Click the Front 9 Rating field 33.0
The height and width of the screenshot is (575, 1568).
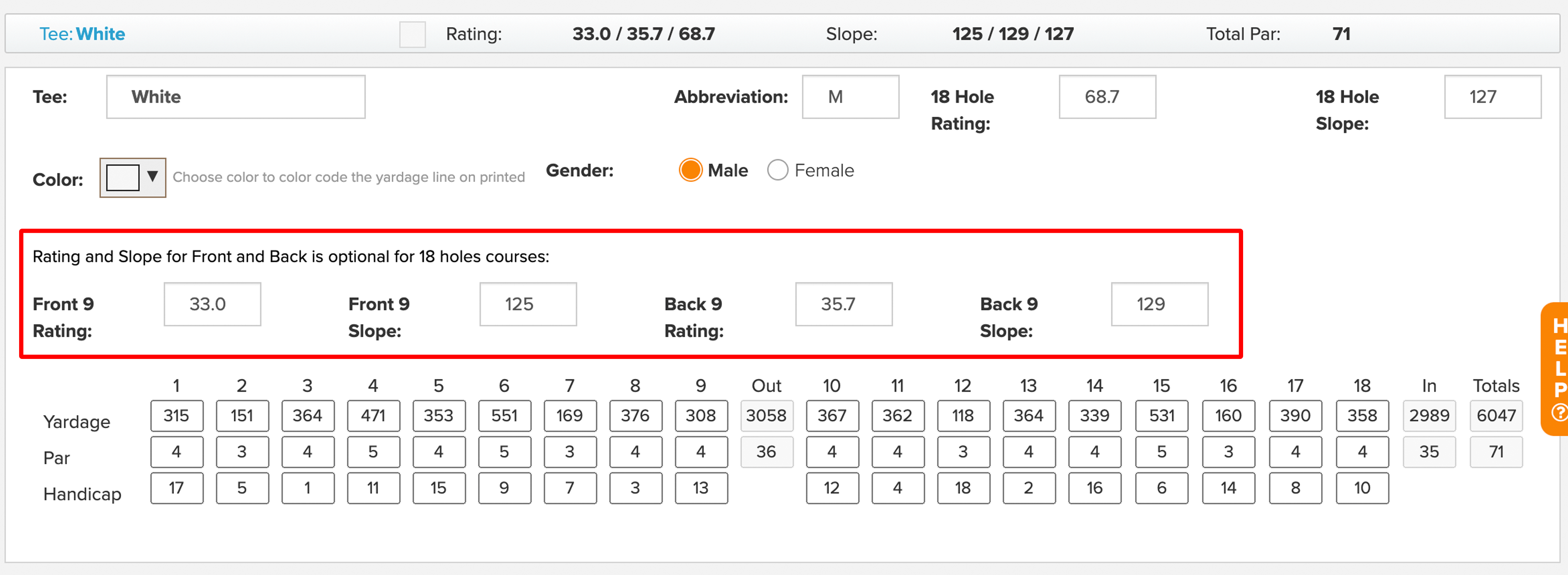(212, 304)
